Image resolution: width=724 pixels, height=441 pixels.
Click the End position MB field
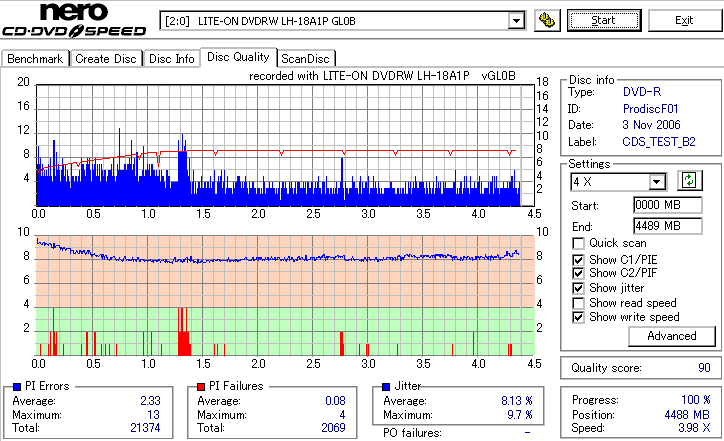[668, 226]
